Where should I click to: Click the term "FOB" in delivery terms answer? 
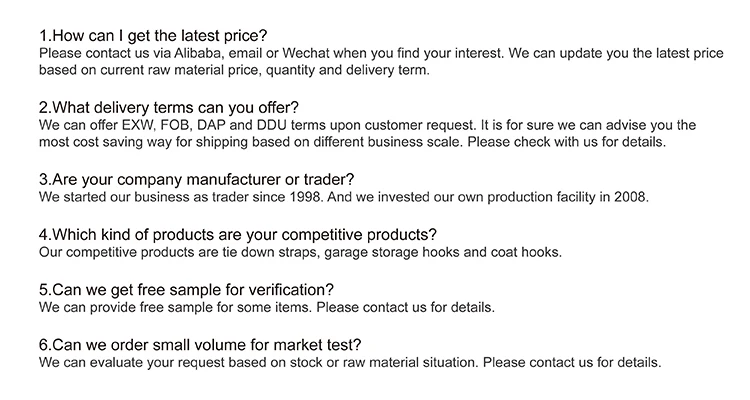click(x=168, y=125)
